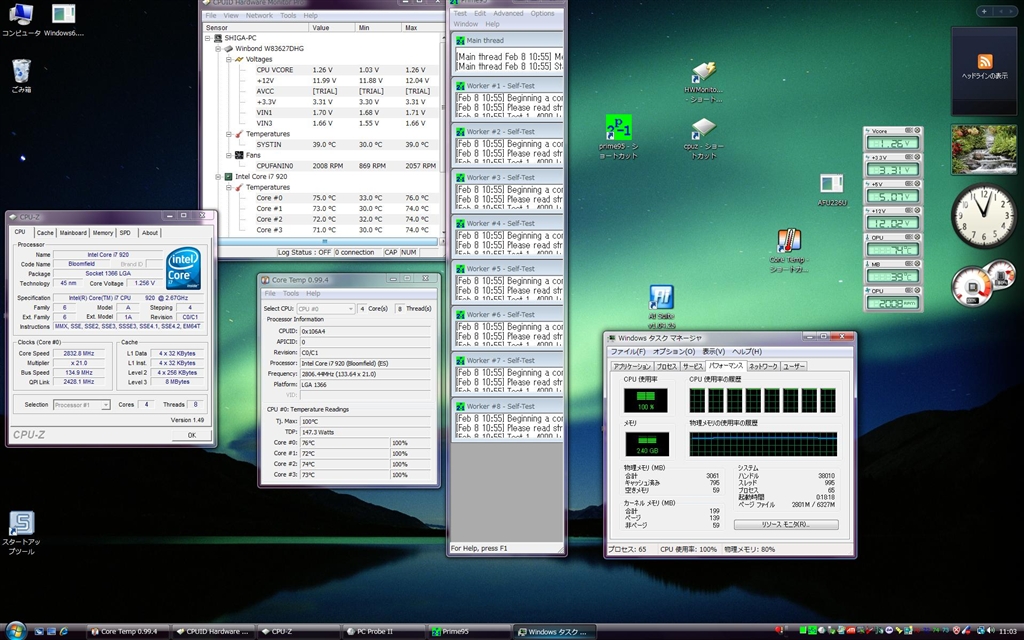Click the Windows Start orb

[16, 631]
